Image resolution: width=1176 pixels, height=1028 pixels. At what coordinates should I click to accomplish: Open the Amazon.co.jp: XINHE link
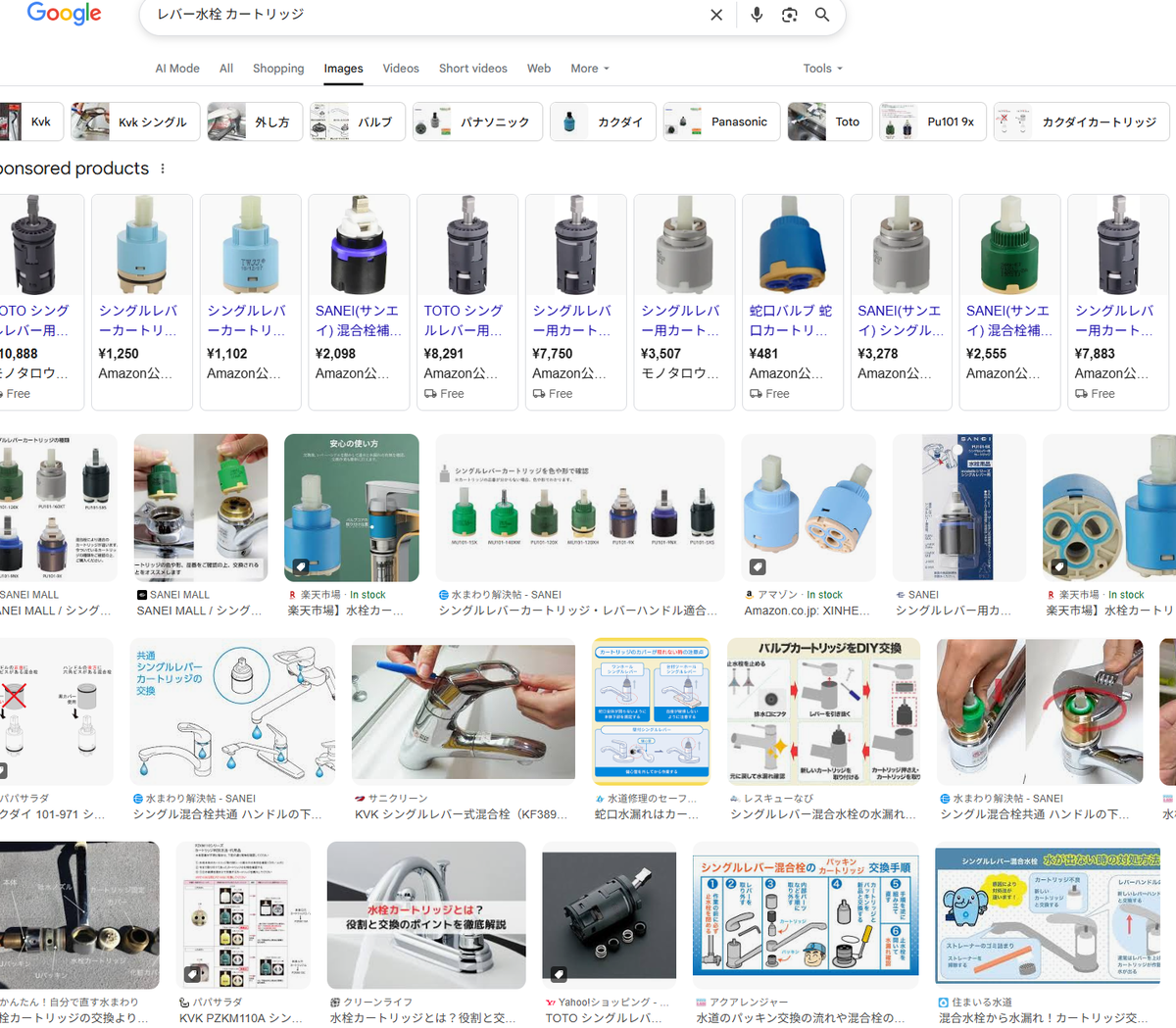[808, 611]
